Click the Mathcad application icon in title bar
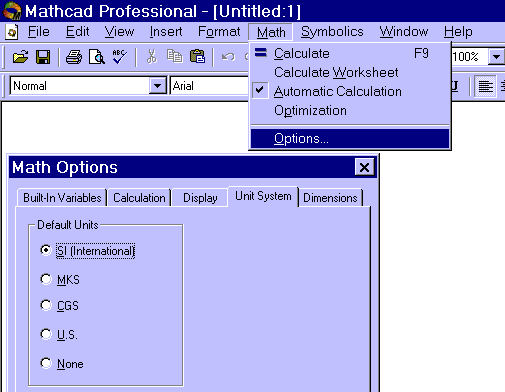Screen dimensions: 505x392 12,11
